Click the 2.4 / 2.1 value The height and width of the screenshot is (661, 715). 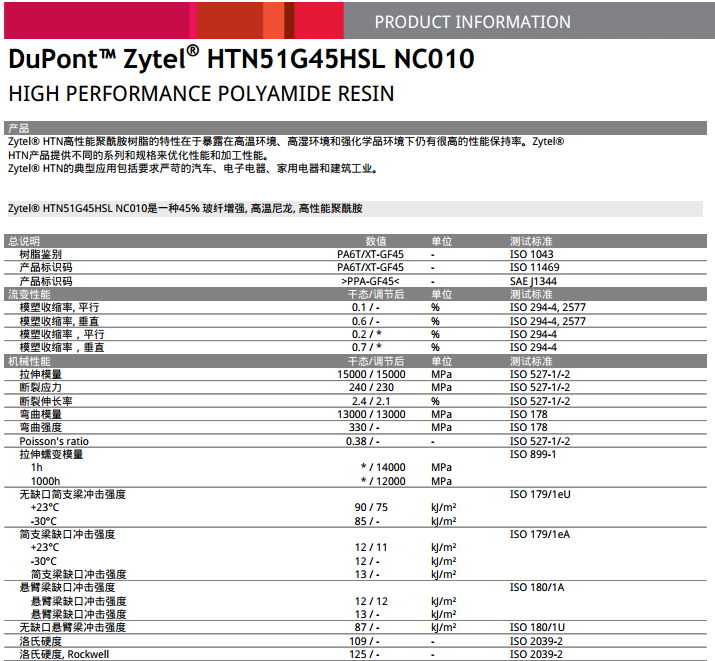[x=371, y=401]
